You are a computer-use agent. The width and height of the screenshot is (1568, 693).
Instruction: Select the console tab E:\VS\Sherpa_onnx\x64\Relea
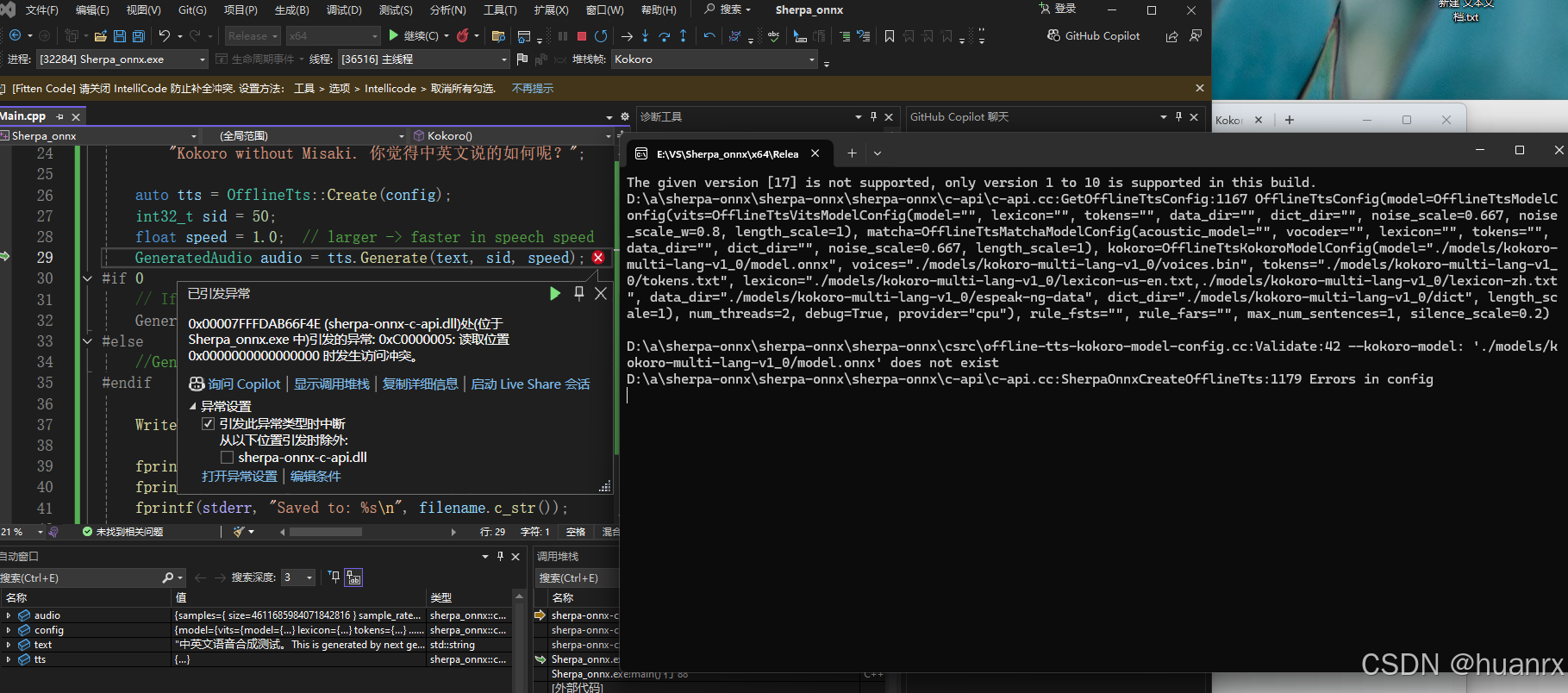tap(728, 153)
